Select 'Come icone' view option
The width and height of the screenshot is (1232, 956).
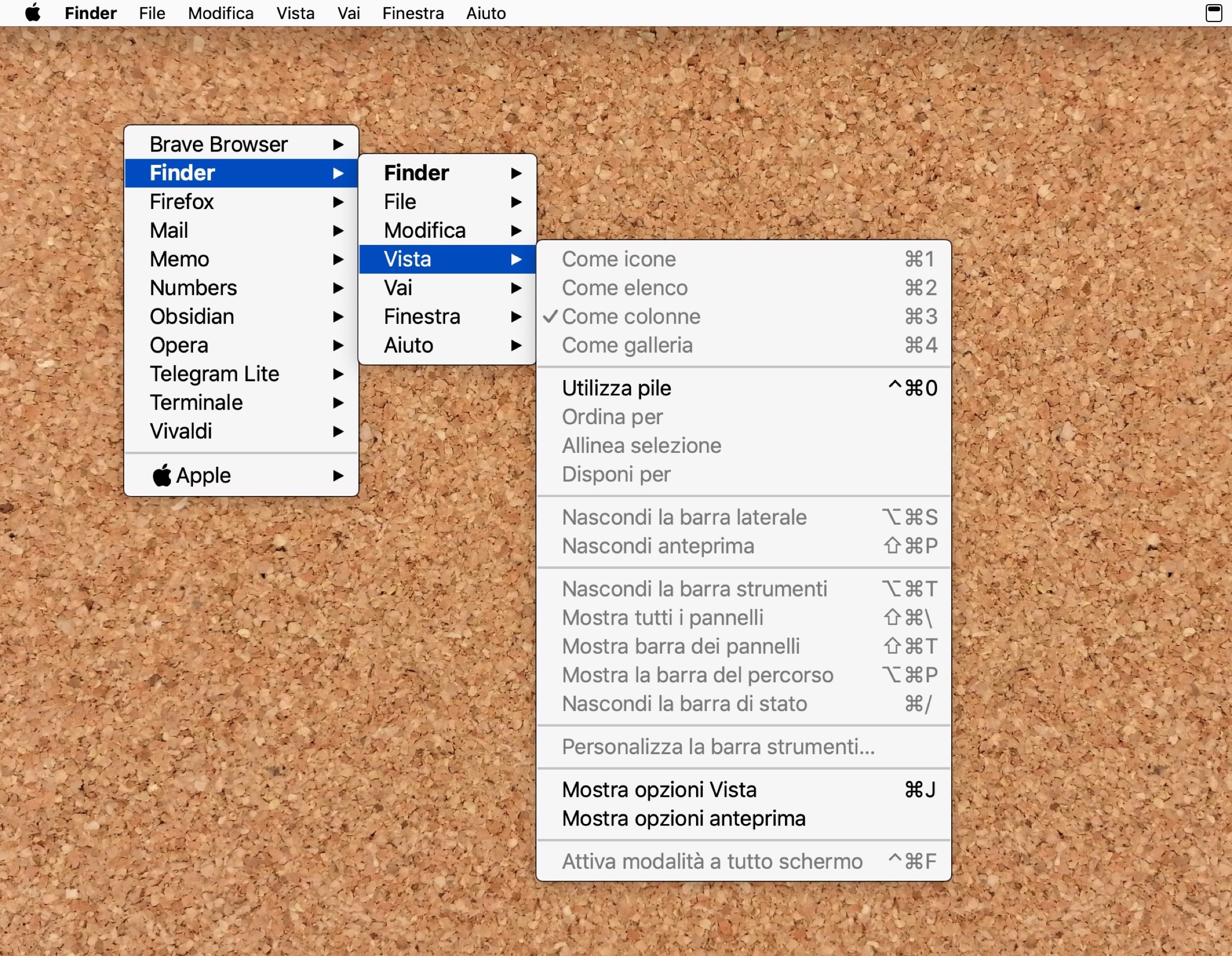coord(618,258)
